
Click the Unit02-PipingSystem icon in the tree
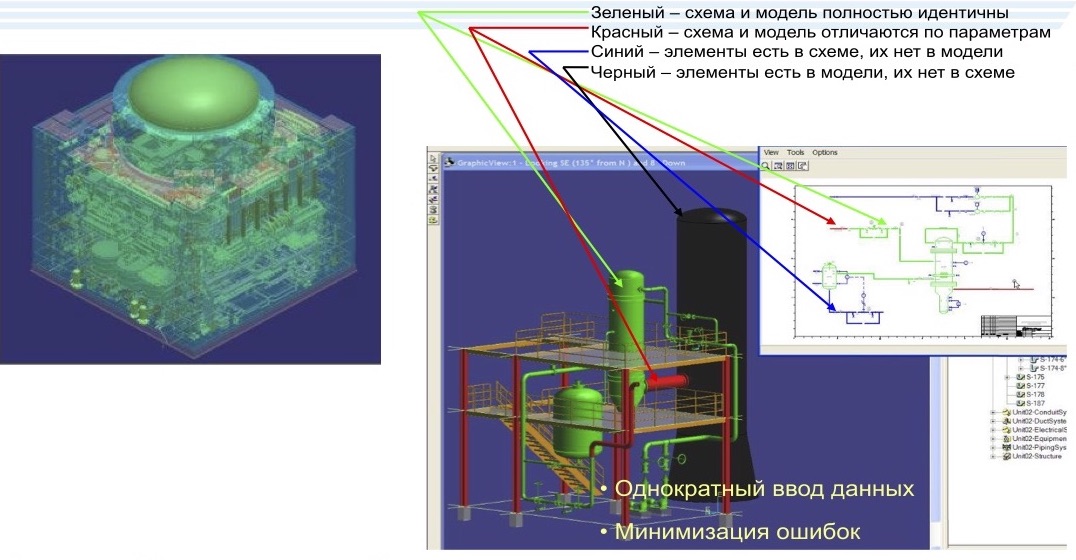(1007, 447)
